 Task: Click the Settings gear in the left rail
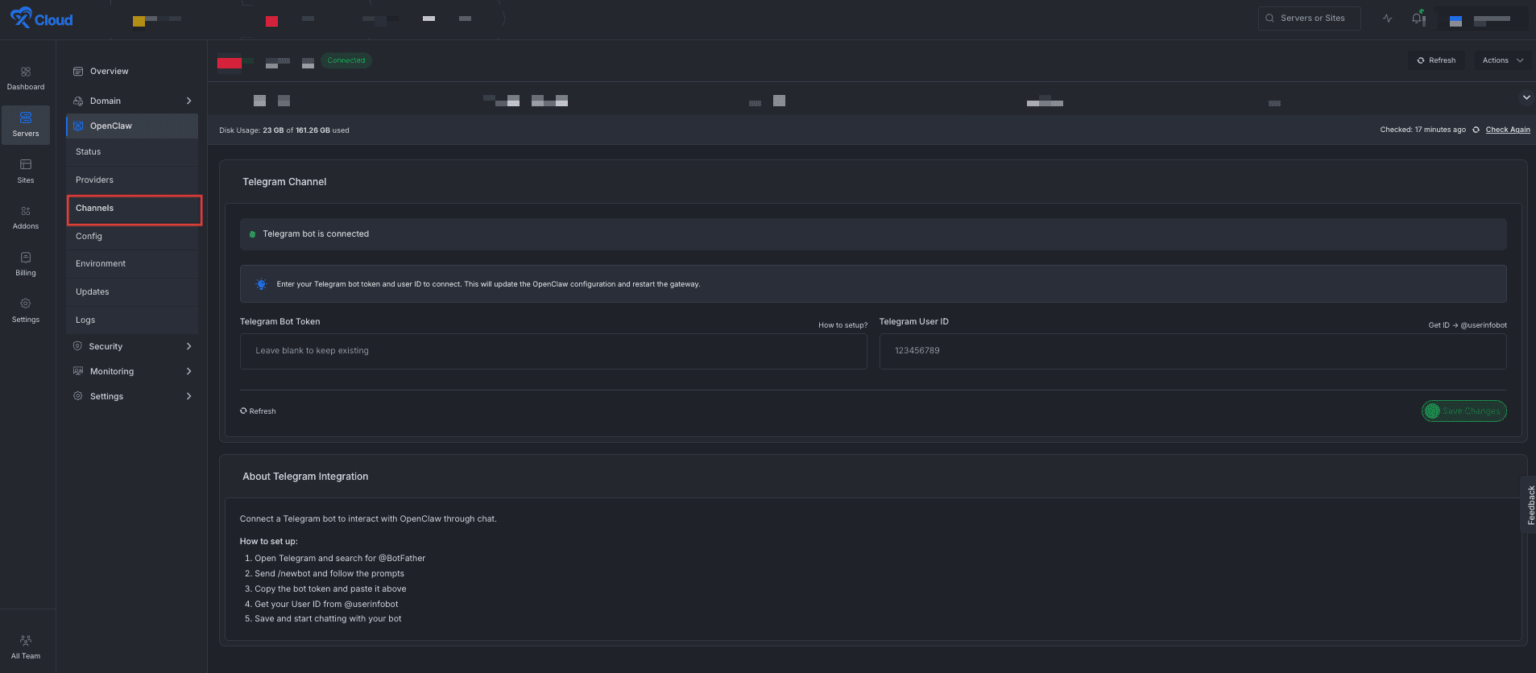click(26, 310)
